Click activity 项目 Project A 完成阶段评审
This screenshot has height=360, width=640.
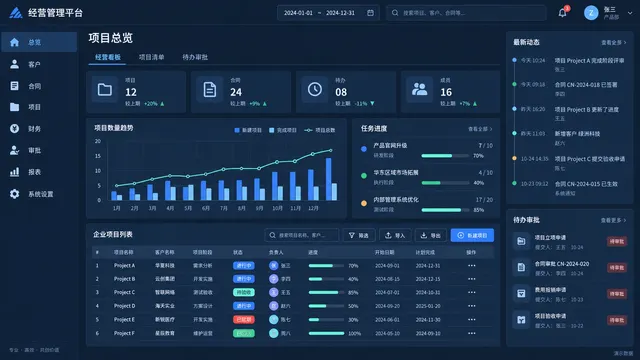point(589,60)
